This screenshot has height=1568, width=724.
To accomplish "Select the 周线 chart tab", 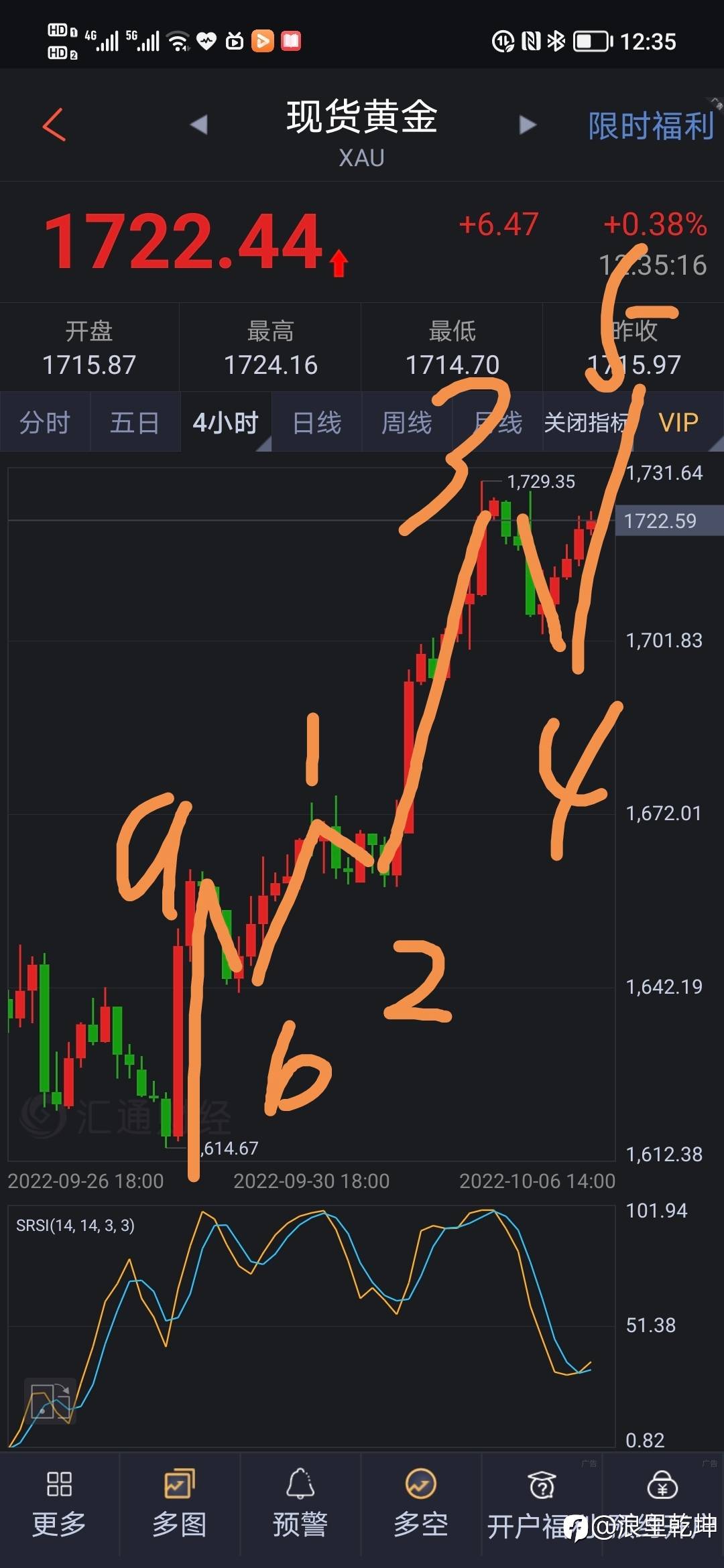I will (407, 423).
